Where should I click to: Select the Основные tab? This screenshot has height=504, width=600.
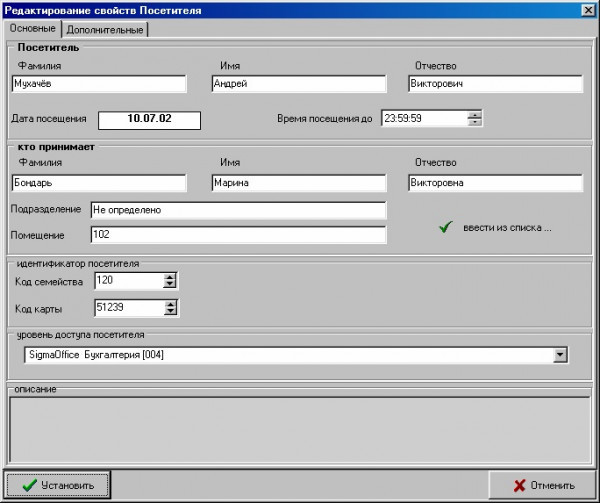tap(33, 28)
